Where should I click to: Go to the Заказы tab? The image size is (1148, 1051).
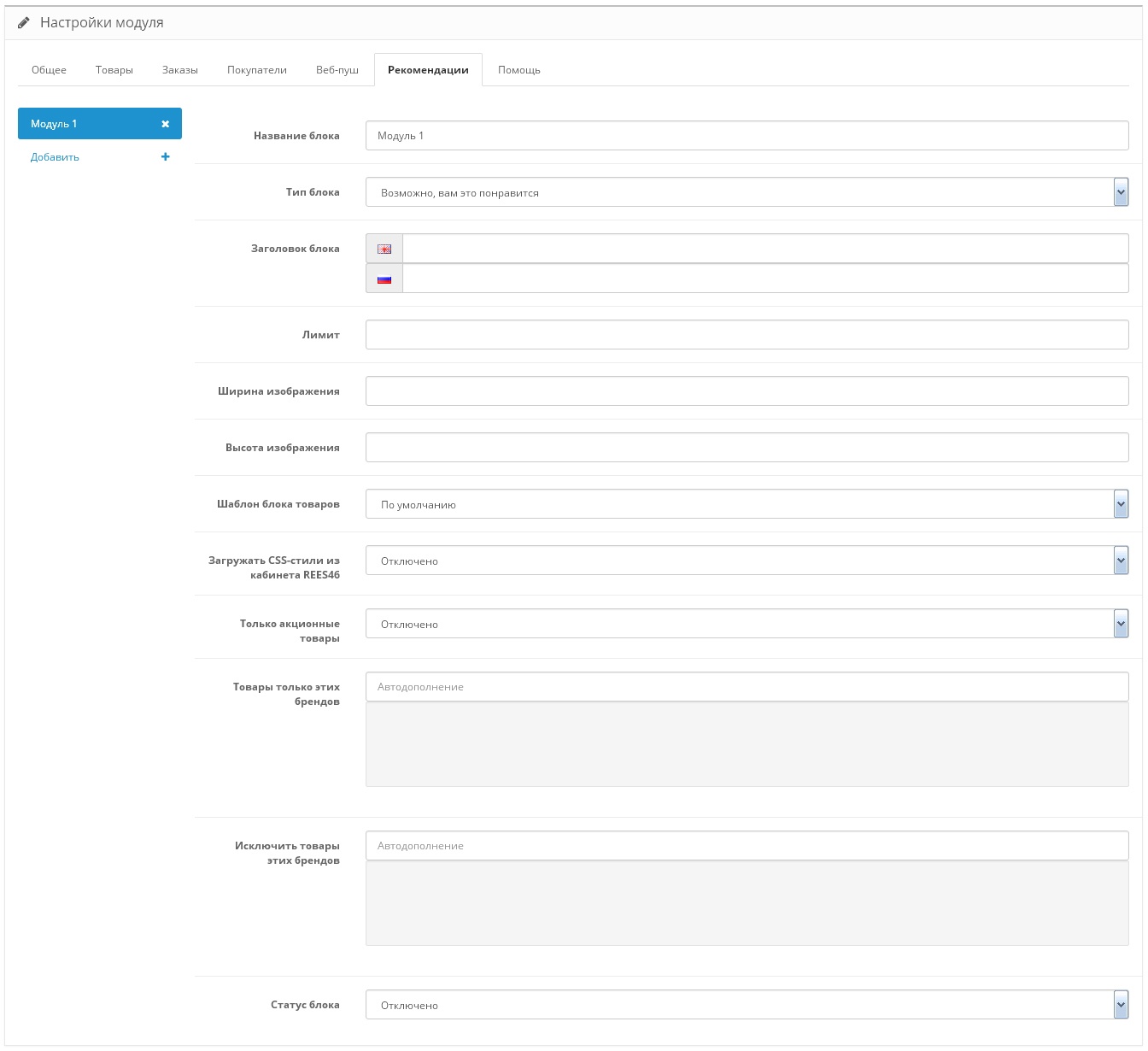[x=180, y=70]
